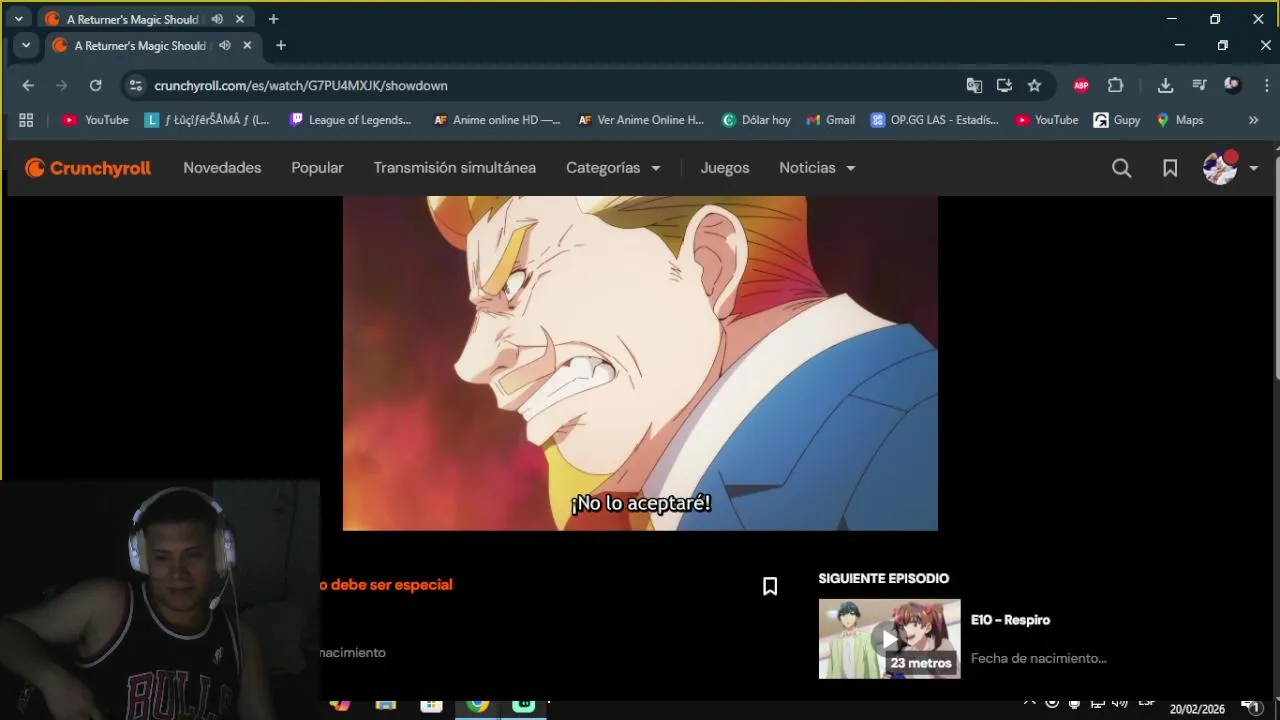Translate this page icon
The width and height of the screenshot is (1280, 720).
(974, 86)
